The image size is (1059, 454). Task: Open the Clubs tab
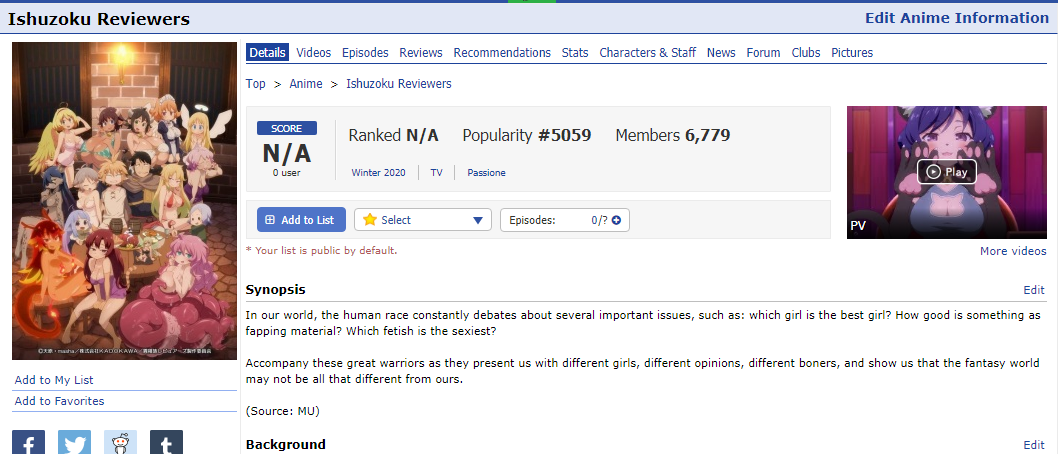806,53
